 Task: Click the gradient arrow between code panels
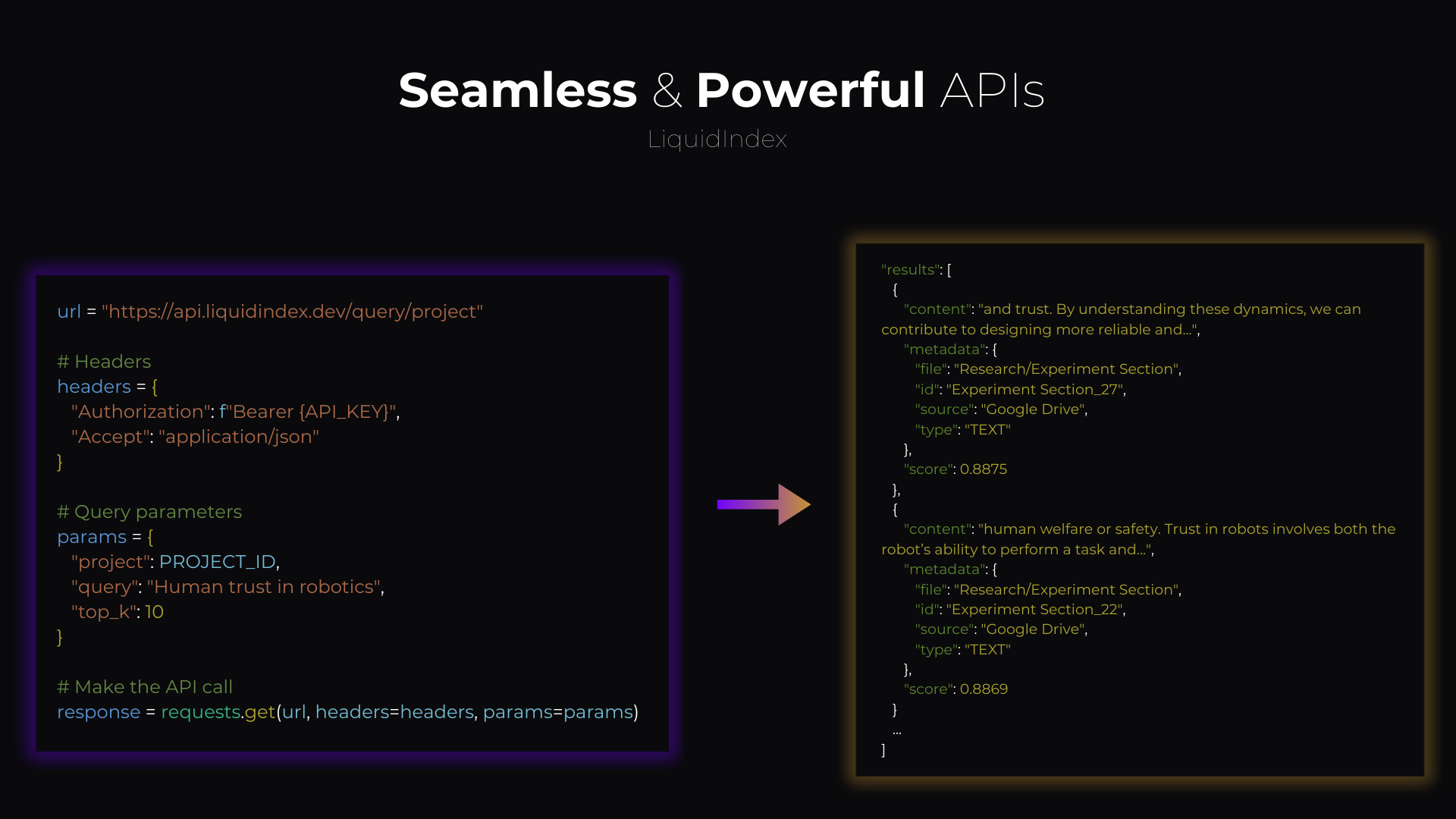(763, 504)
